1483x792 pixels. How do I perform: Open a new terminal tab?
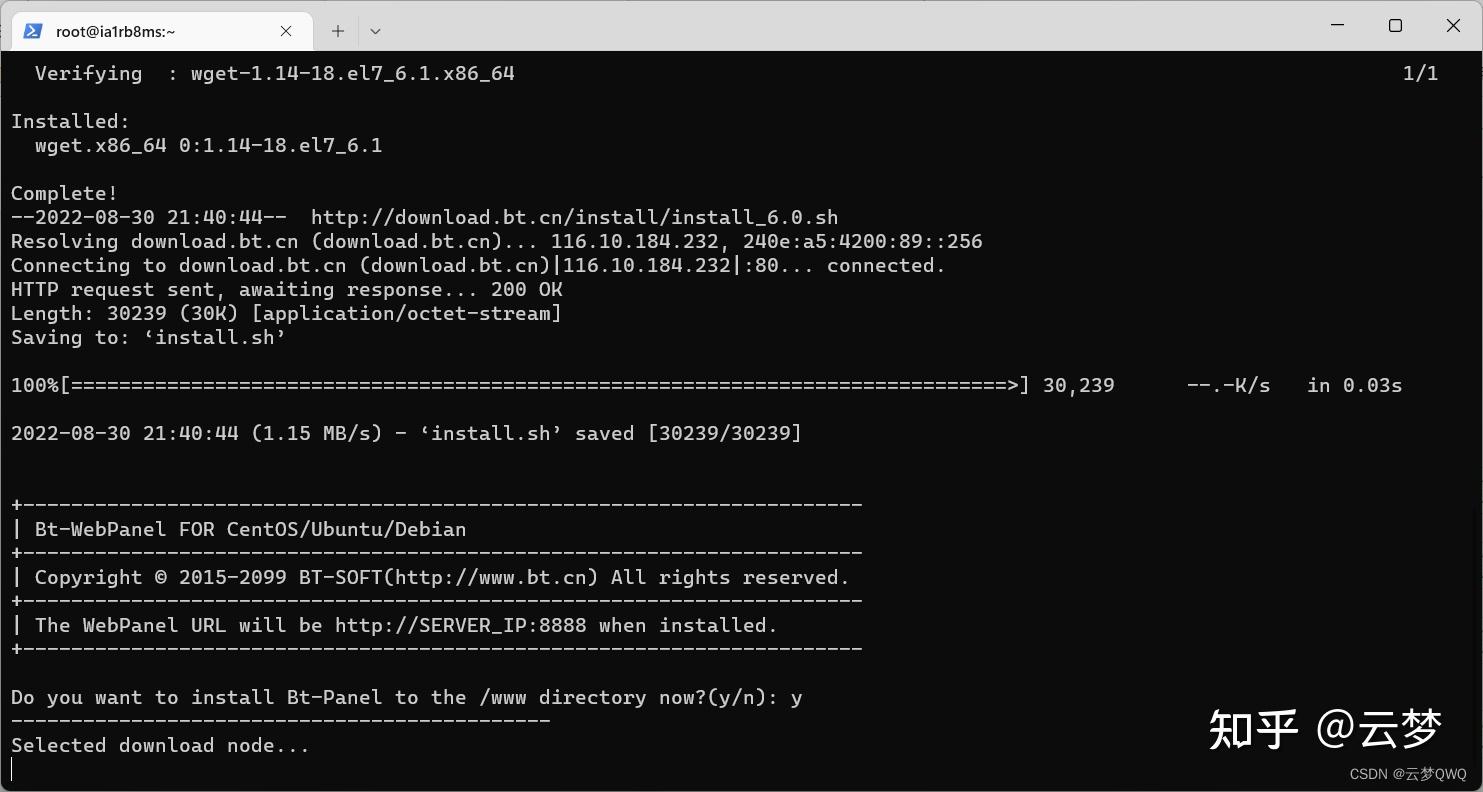pyautogui.click(x=338, y=31)
